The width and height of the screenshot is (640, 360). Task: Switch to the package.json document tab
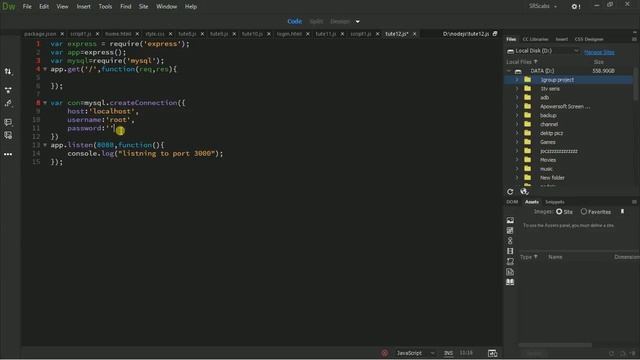pos(40,34)
